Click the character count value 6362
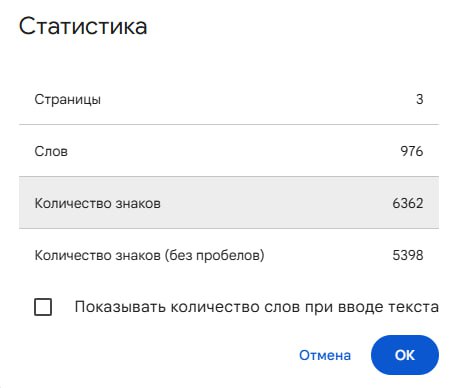The image size is (457, 388). point(408,203)
